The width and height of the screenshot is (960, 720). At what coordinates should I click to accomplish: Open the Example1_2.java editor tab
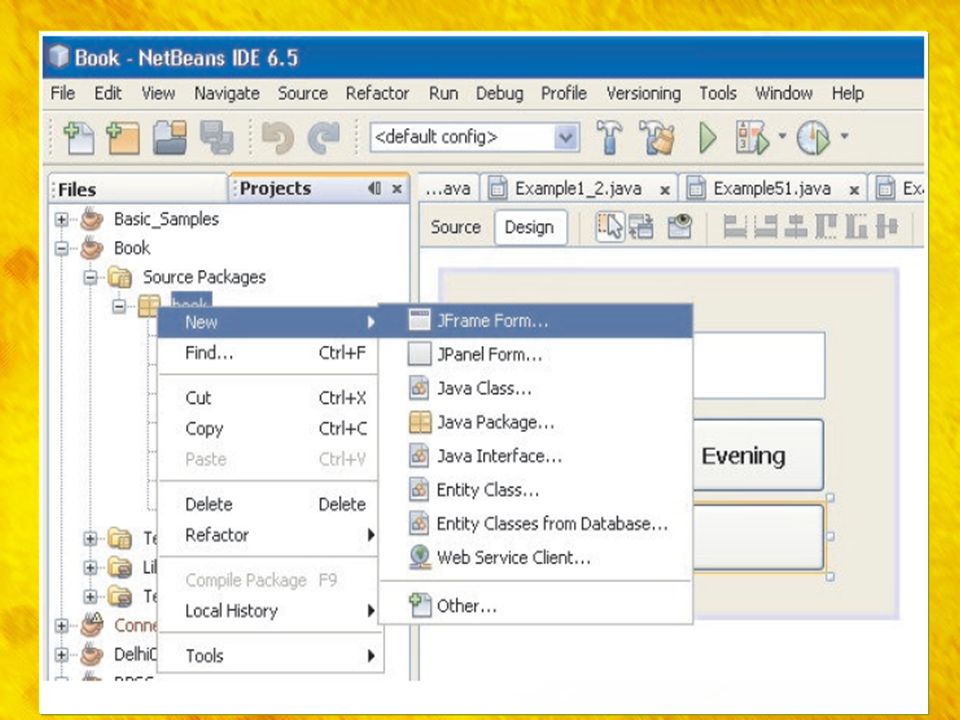[579, 189]
